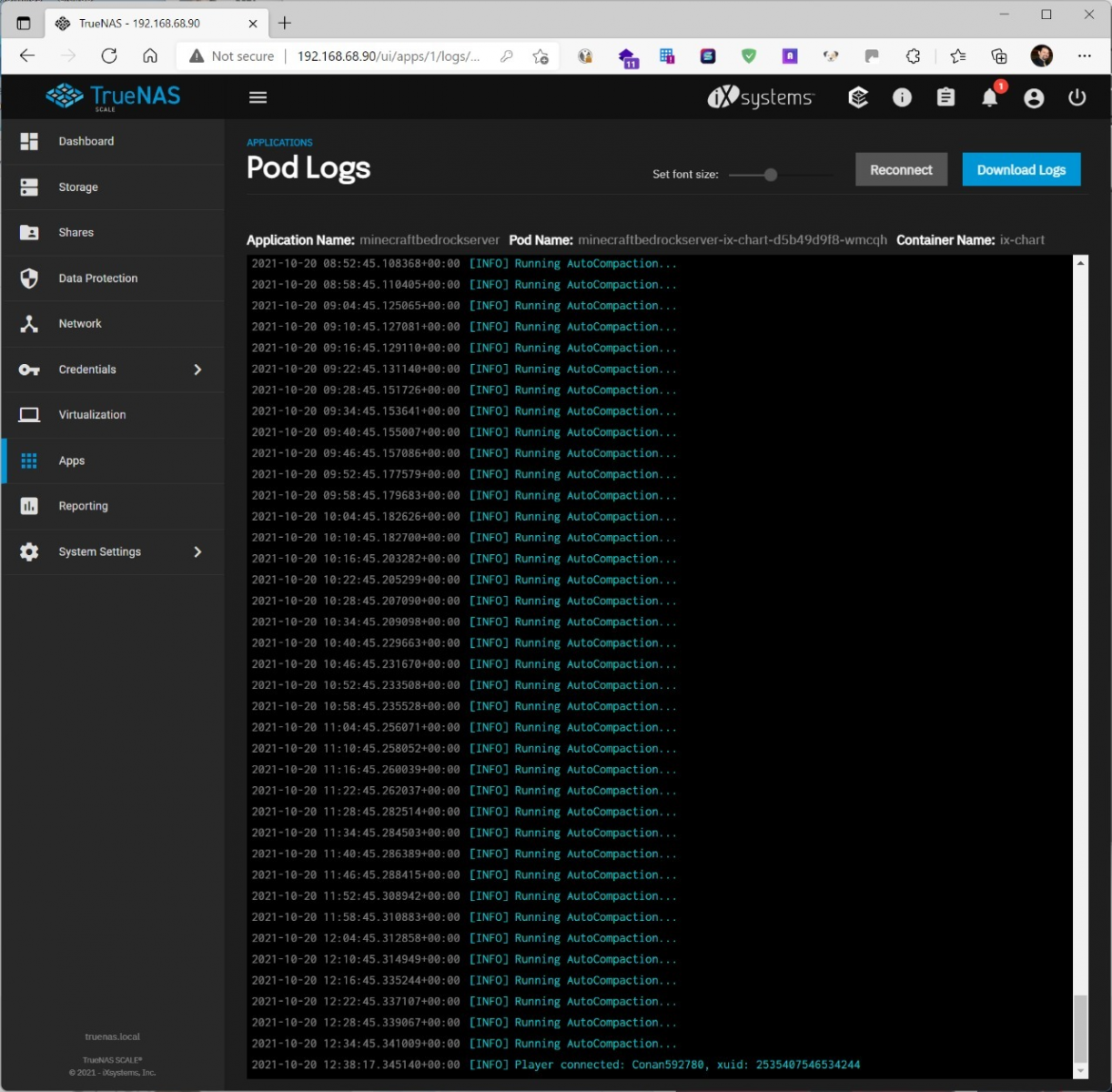
Task: Select the TrueNAS - 192.168.68.90 browser tab
Action: [x=155, y=23]
